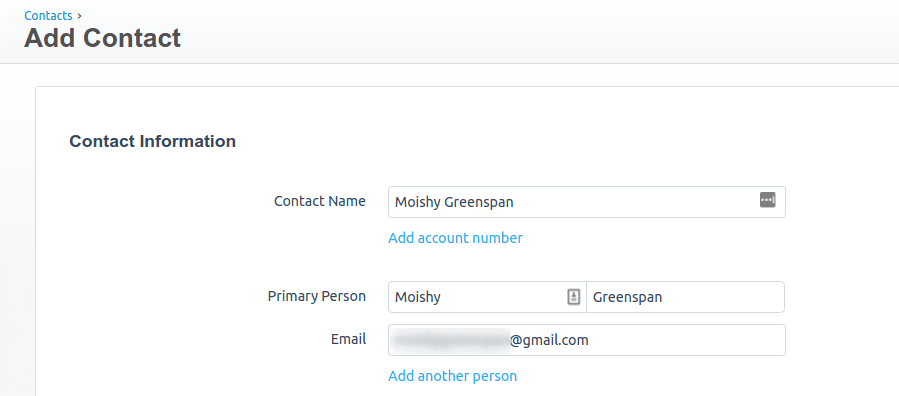Click the Add Contact page title
The width and height of the screenshot is (899, 396).
click(x=103, y=38)
